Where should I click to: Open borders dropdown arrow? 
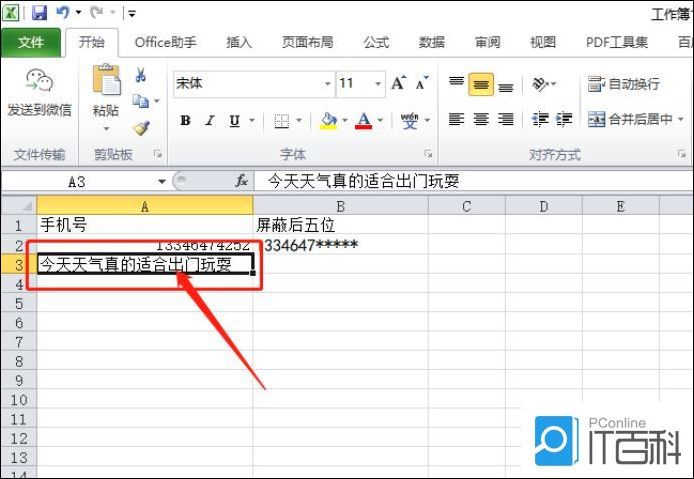[299, 120]
